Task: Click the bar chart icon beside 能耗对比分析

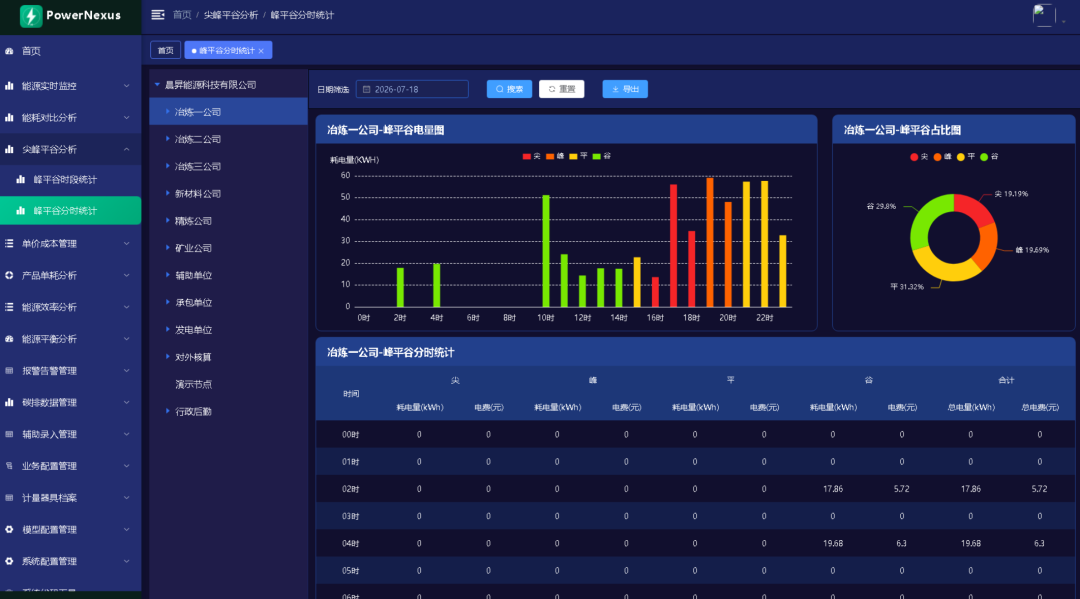Action: click(x=10, y=118)
